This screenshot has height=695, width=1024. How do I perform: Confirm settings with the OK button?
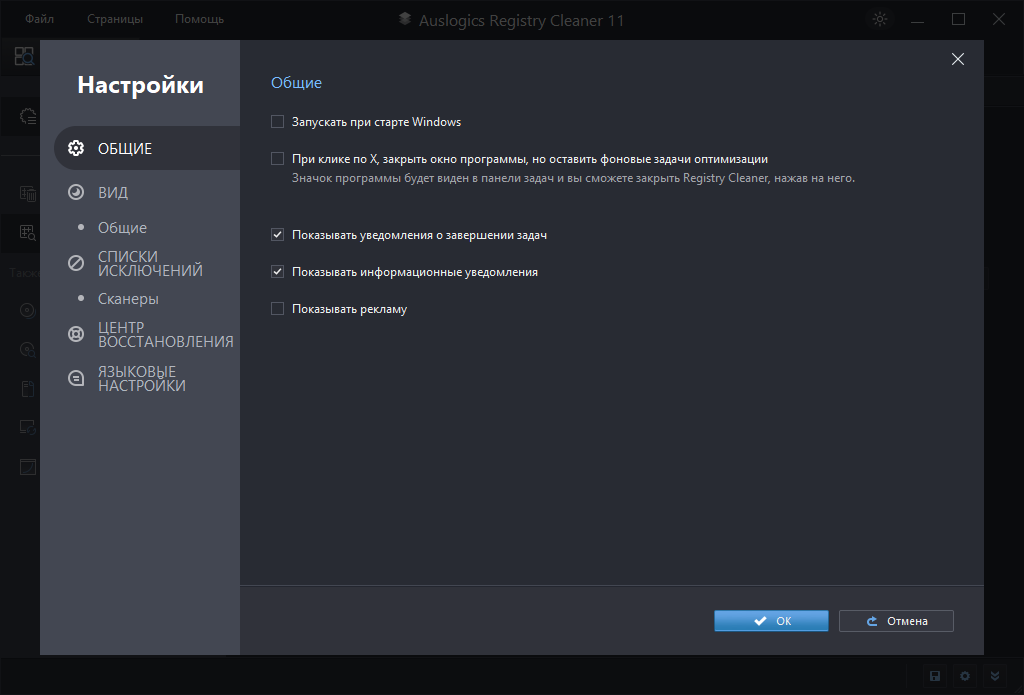tap(771, 621)
